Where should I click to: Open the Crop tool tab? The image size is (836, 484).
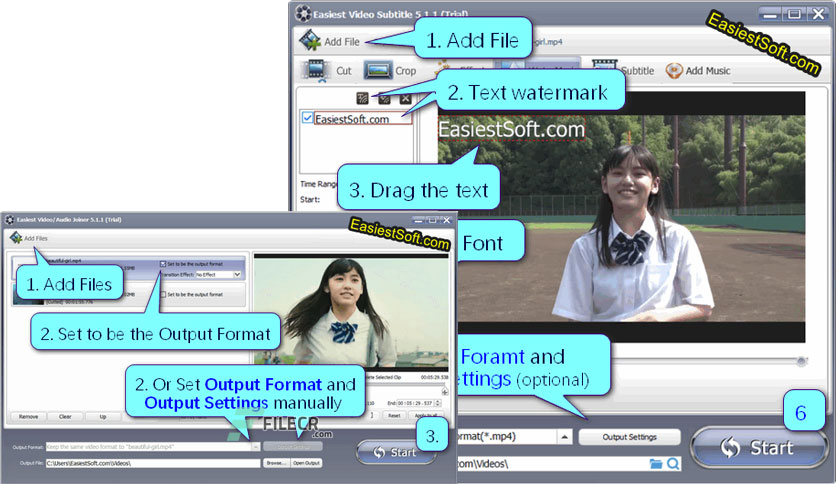(x=390, y=70)
